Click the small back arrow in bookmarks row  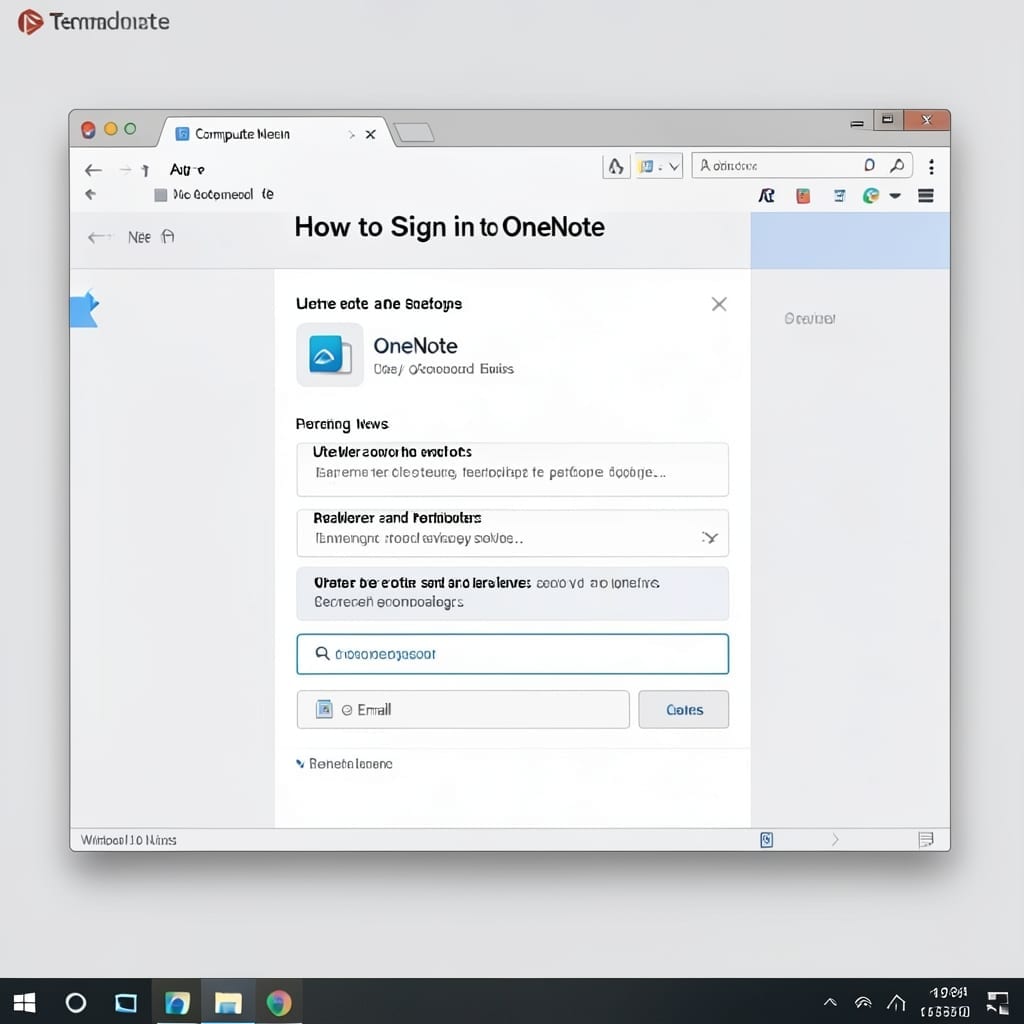[x=90, y=194]
